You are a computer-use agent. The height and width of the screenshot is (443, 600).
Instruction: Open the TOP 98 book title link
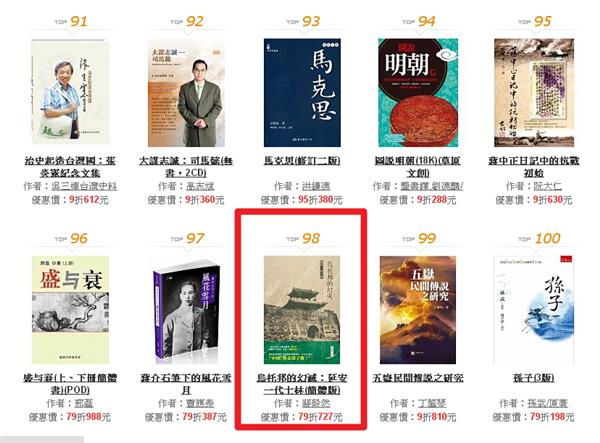pyautogui.click(x=302, y=384)
